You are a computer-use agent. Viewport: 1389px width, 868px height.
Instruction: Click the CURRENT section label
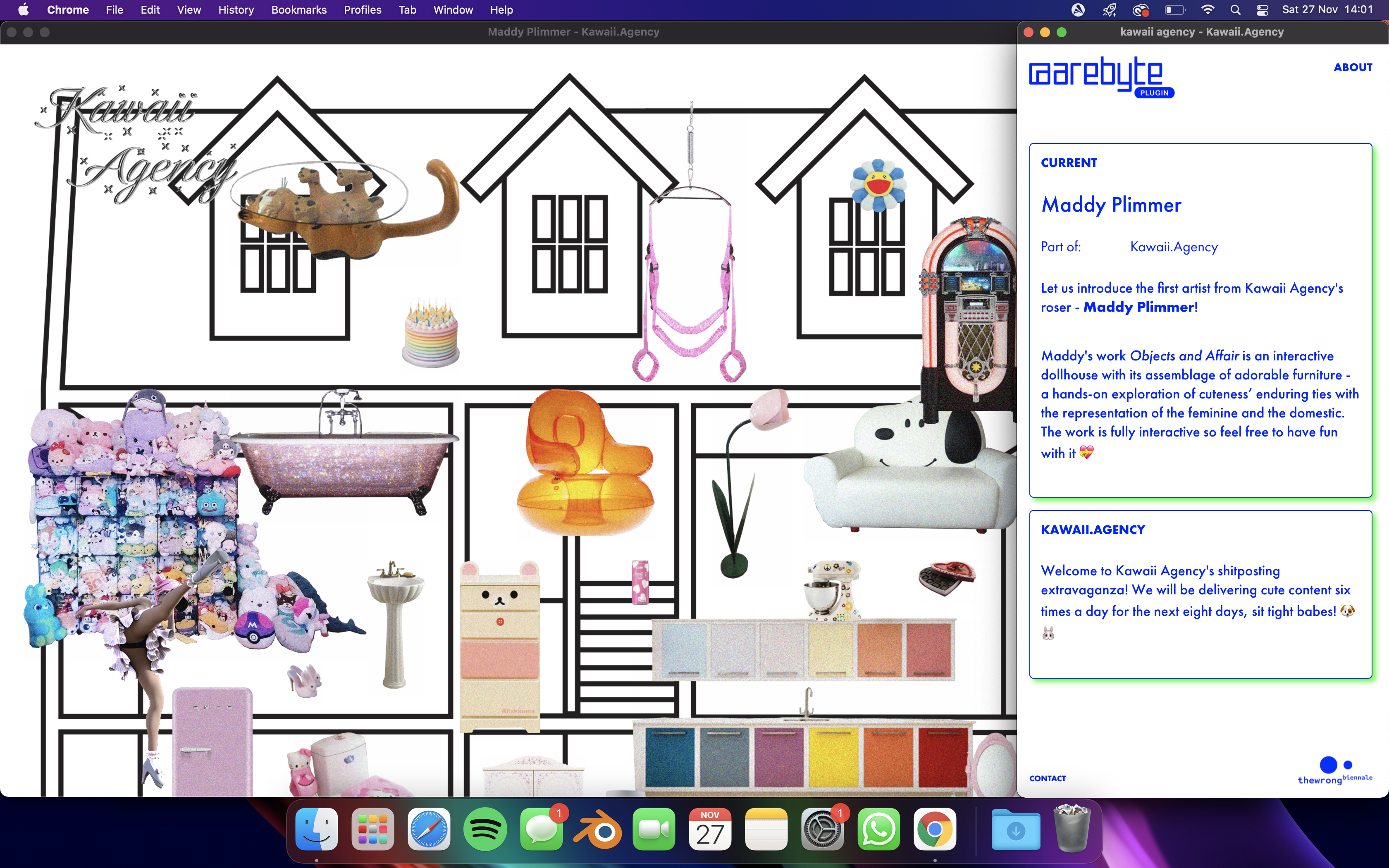coord(1069,163)
